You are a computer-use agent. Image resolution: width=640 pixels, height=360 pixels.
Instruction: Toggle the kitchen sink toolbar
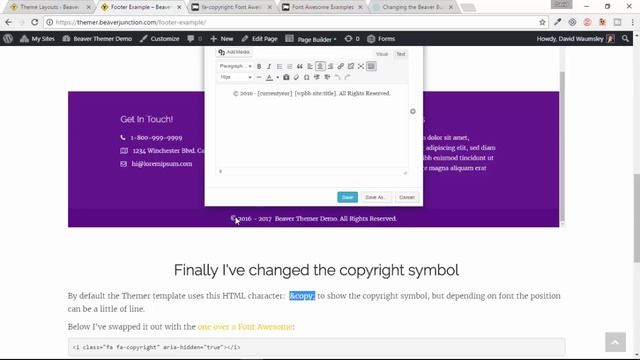371,66
